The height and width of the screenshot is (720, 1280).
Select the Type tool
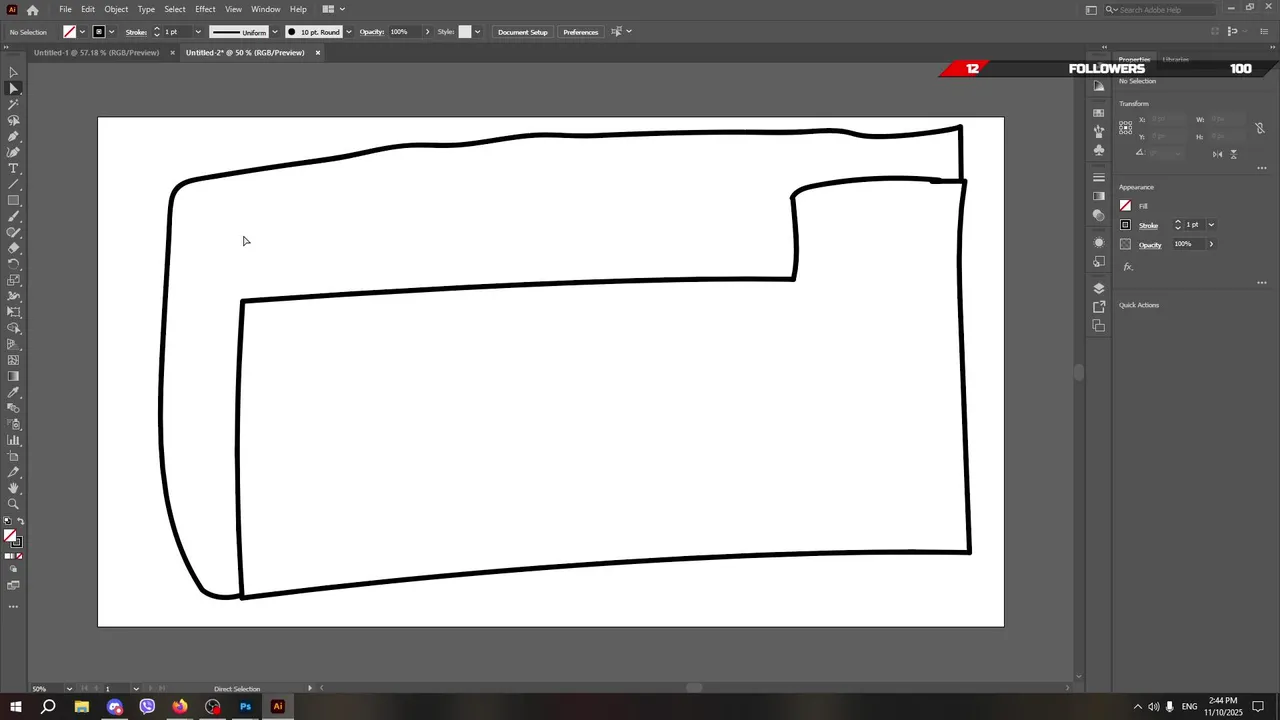coord(13,168)
